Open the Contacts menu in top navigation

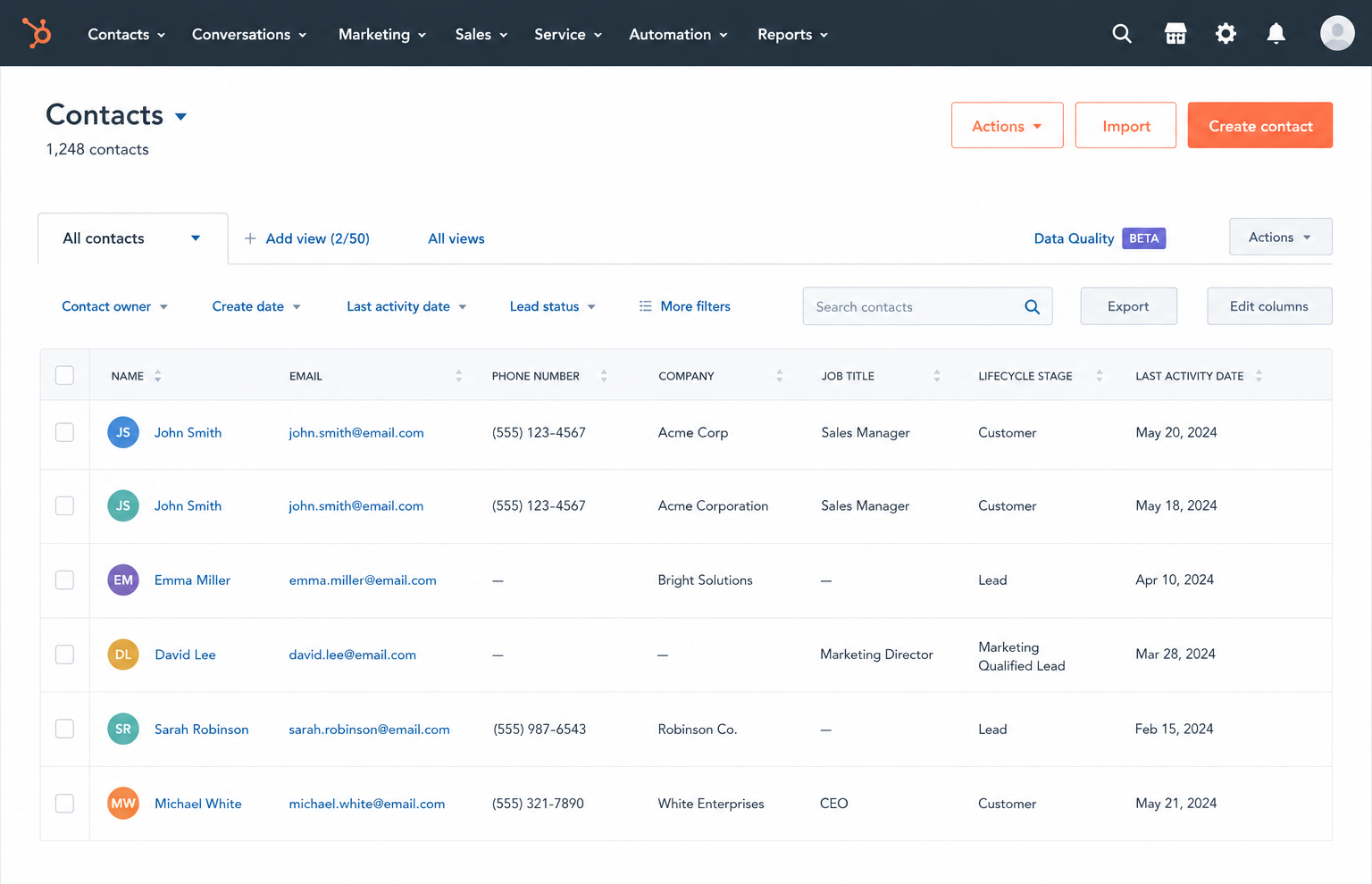(x=126, y=34)
